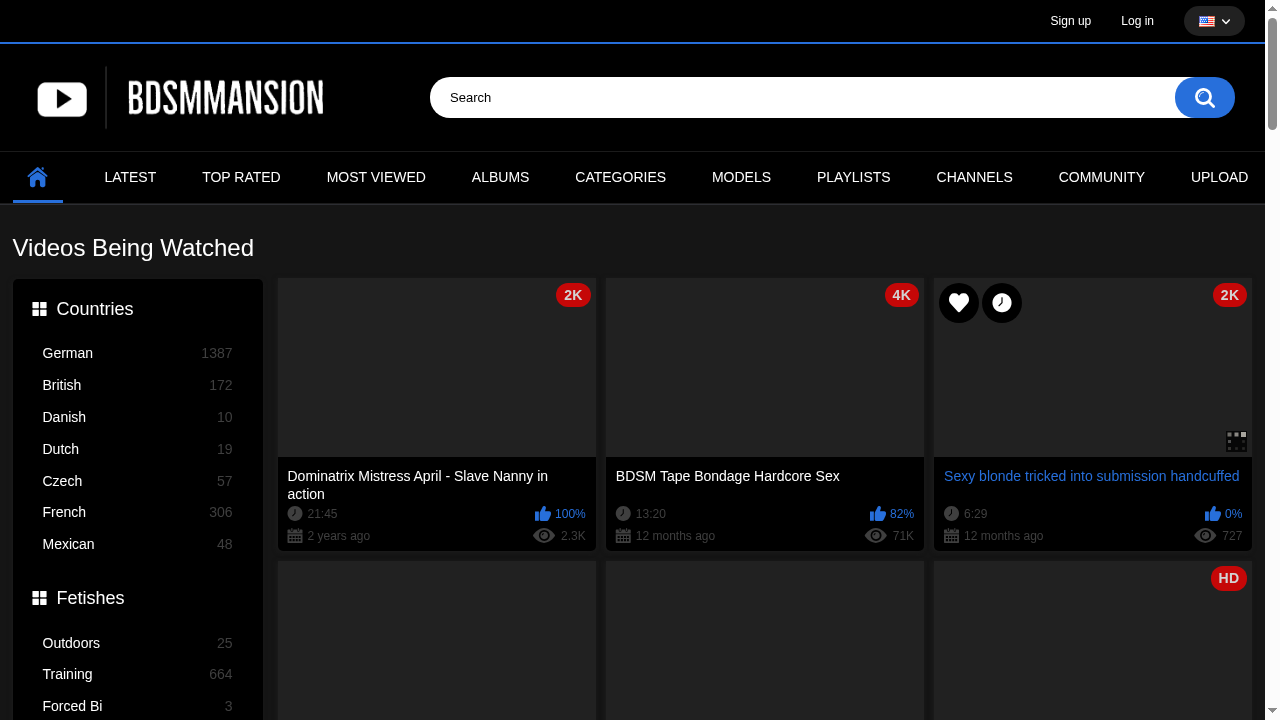The height and width of the screenshot is (720, 1280).
Task: Click the Sign up link
Action: point(1070,21)
